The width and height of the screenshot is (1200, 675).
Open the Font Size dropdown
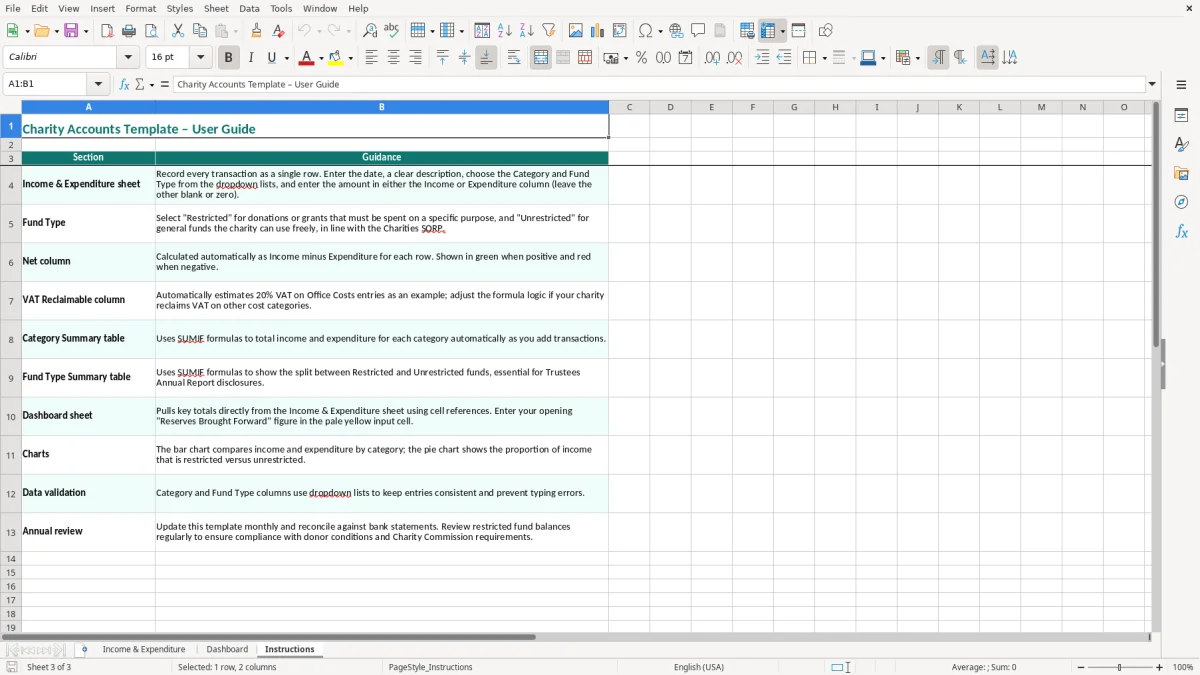point(200,58)
